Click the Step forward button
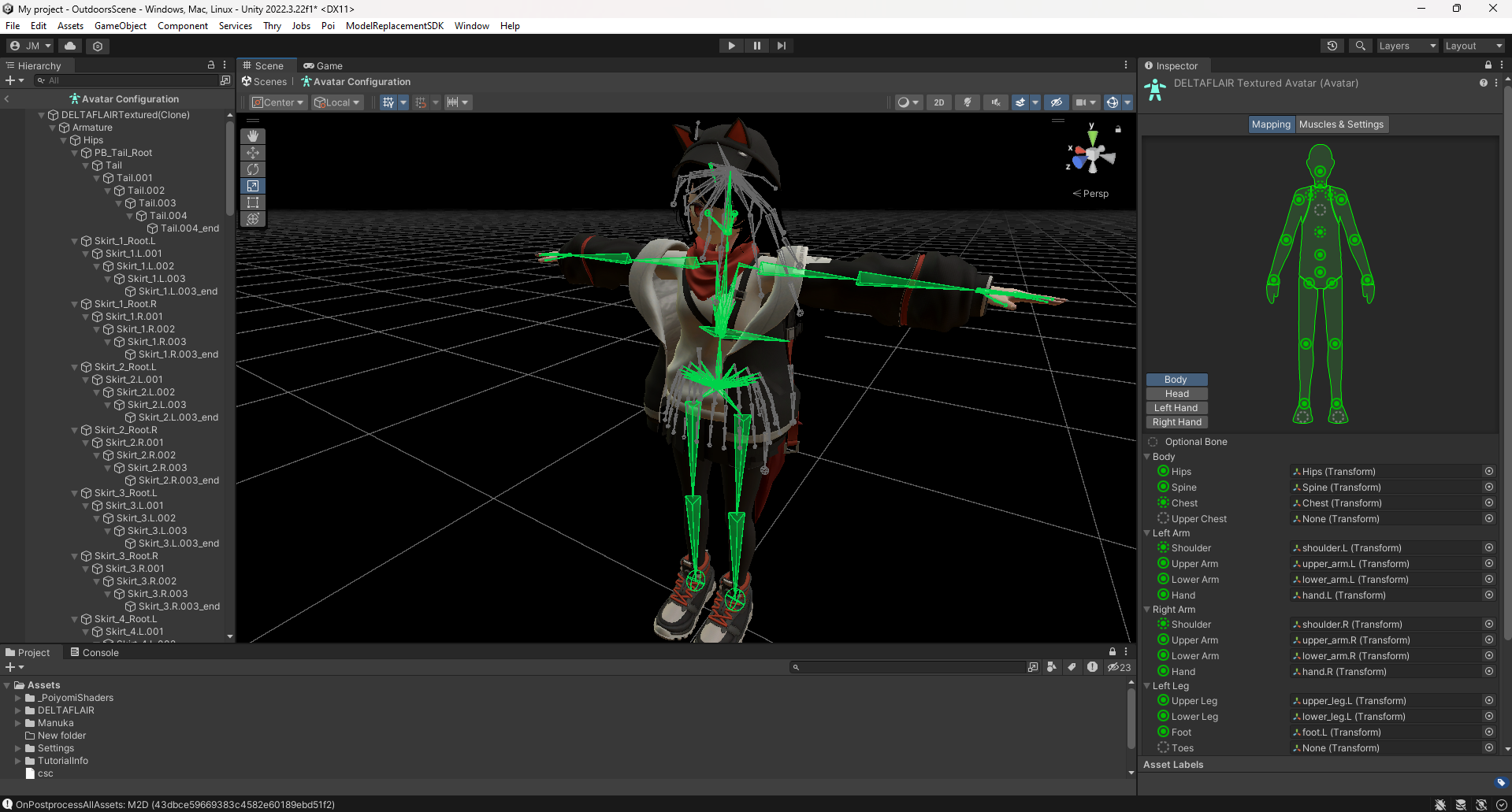 coord(781,46)
